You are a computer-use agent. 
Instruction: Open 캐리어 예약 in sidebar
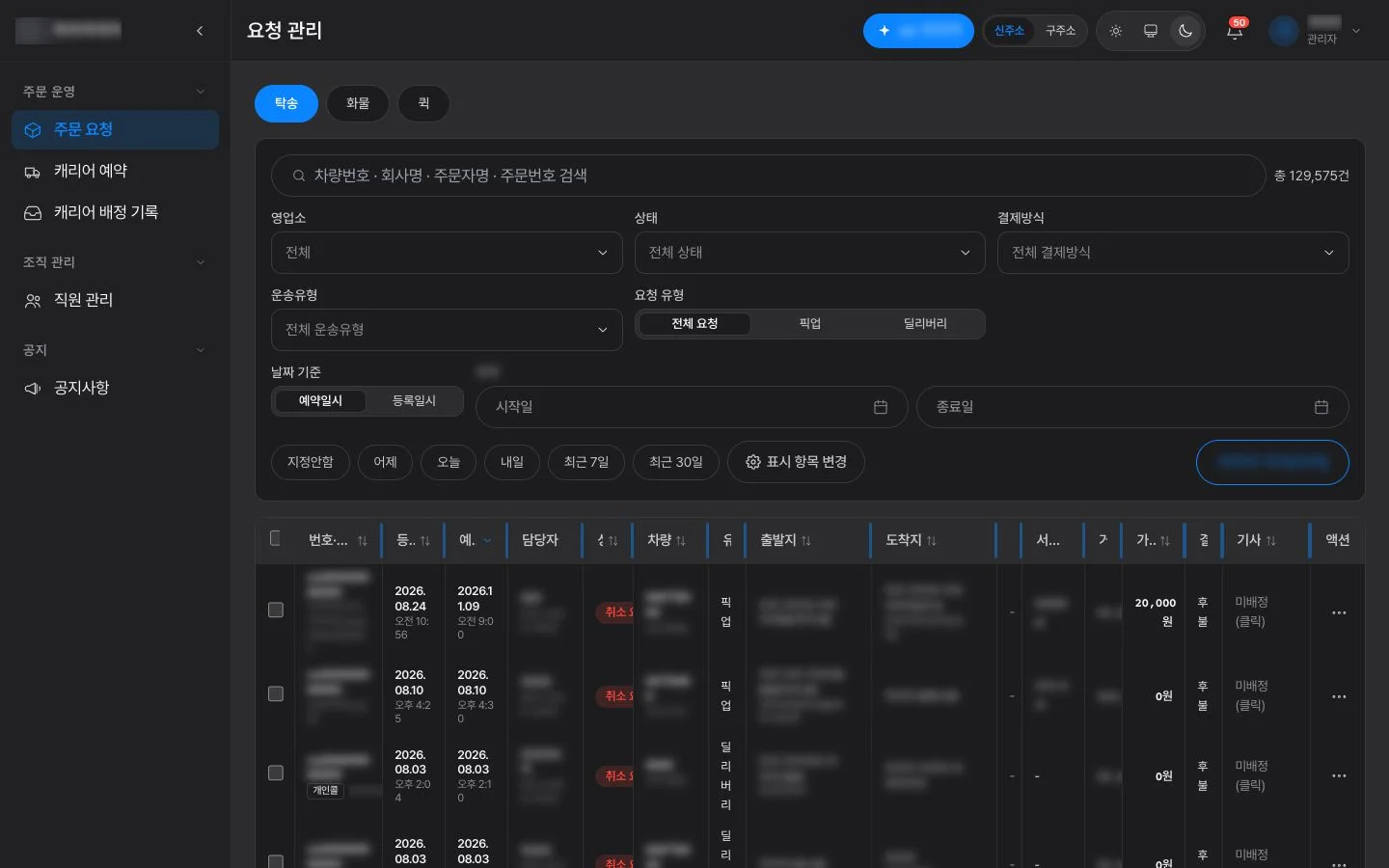click(x=115, y=171)
